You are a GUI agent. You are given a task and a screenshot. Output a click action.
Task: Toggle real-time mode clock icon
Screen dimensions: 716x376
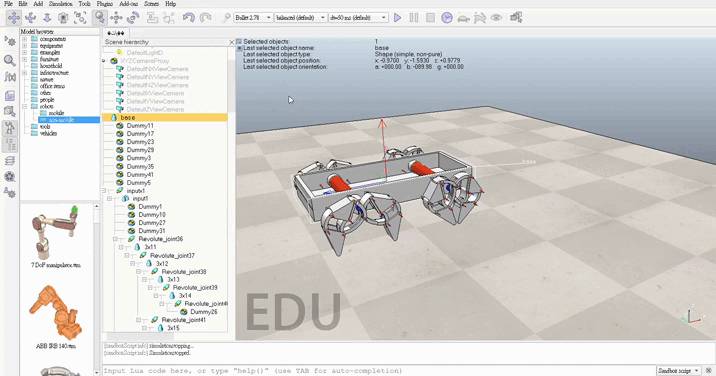[x=447, y=18]
